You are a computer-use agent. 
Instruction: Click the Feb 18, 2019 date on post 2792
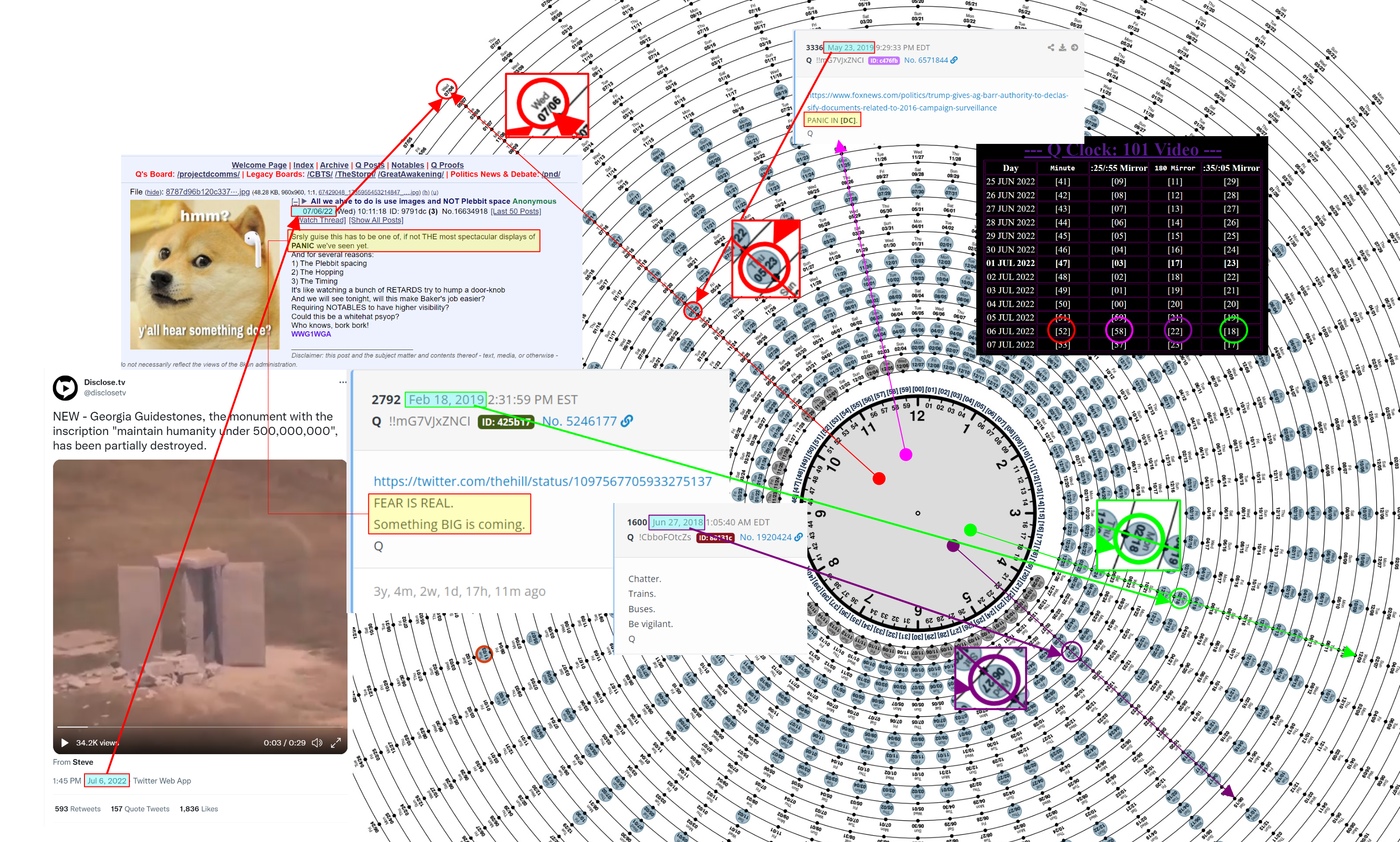click(x=446, y=399)
